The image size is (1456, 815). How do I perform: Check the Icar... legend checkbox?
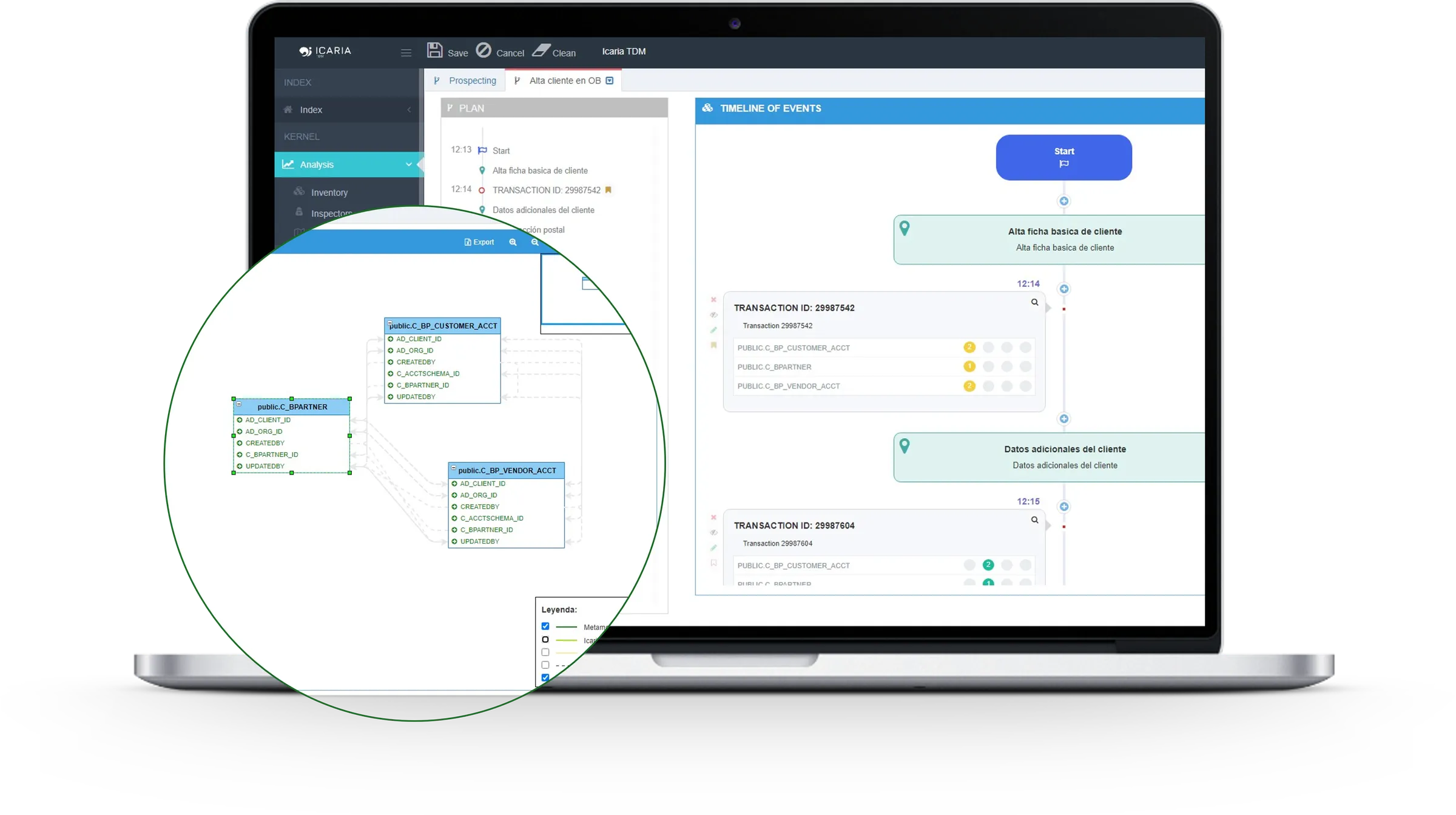545,640
